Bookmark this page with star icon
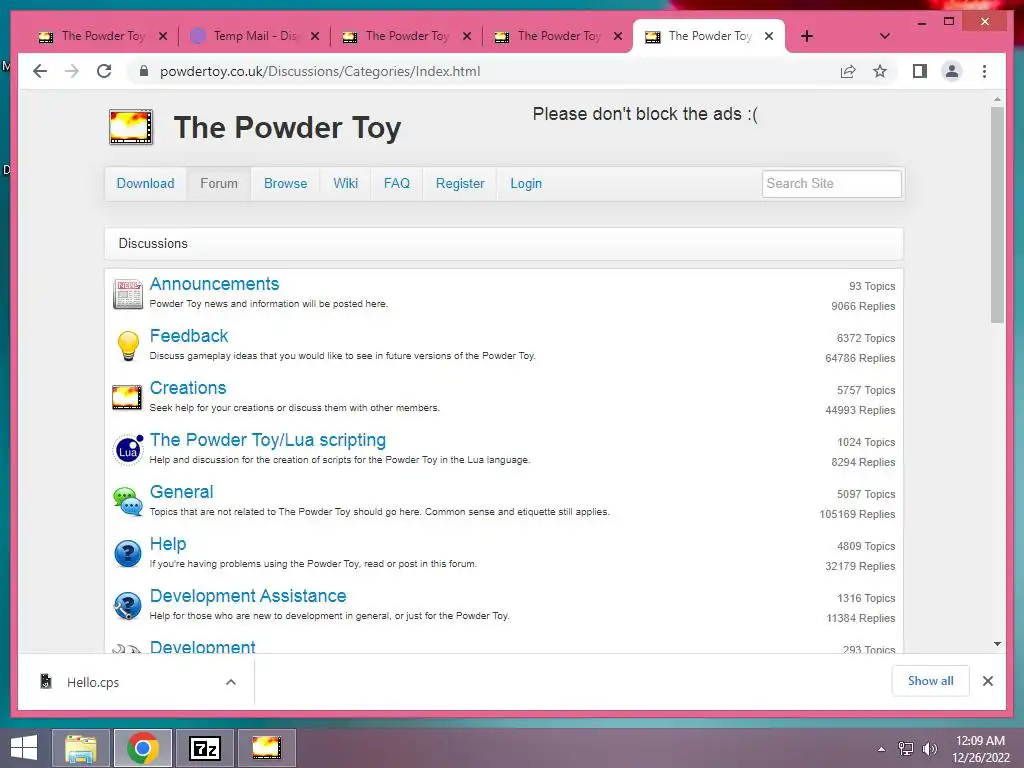The width and height of the screenshot is (1024, 768). pos(880,71)
